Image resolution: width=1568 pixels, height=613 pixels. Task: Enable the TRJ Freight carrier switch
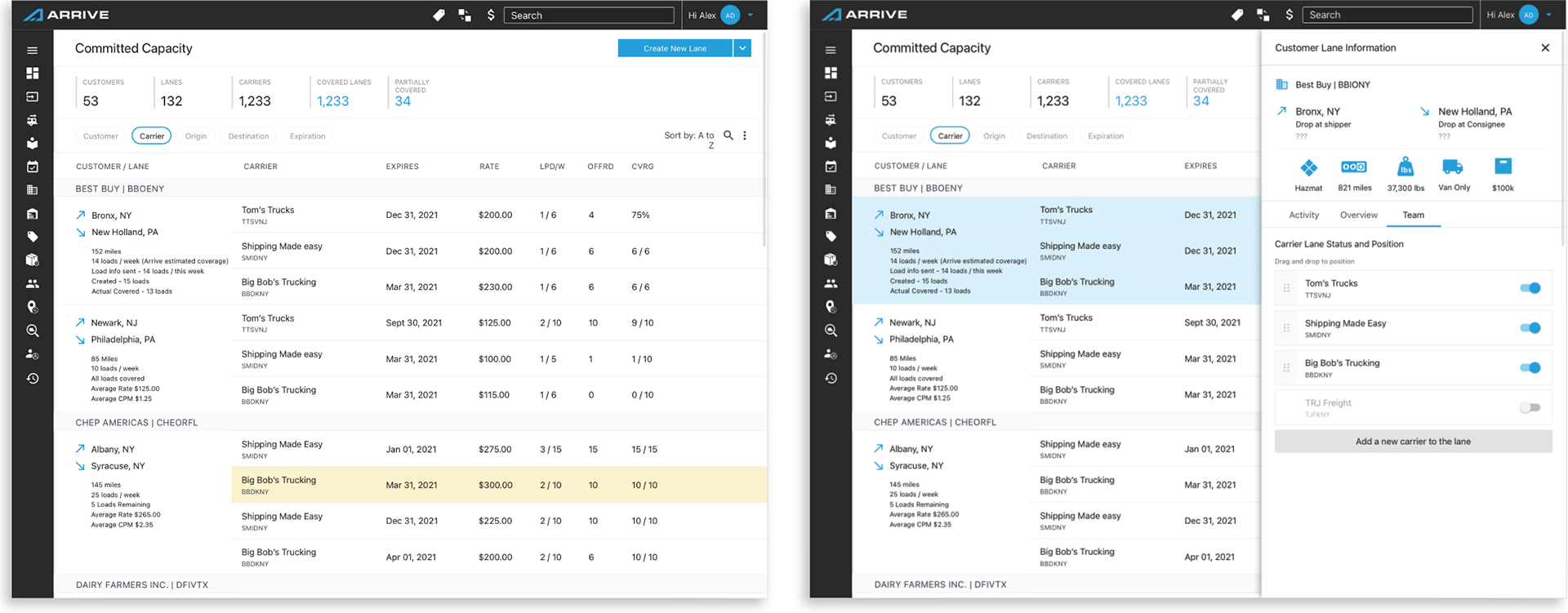[1530, 407]
